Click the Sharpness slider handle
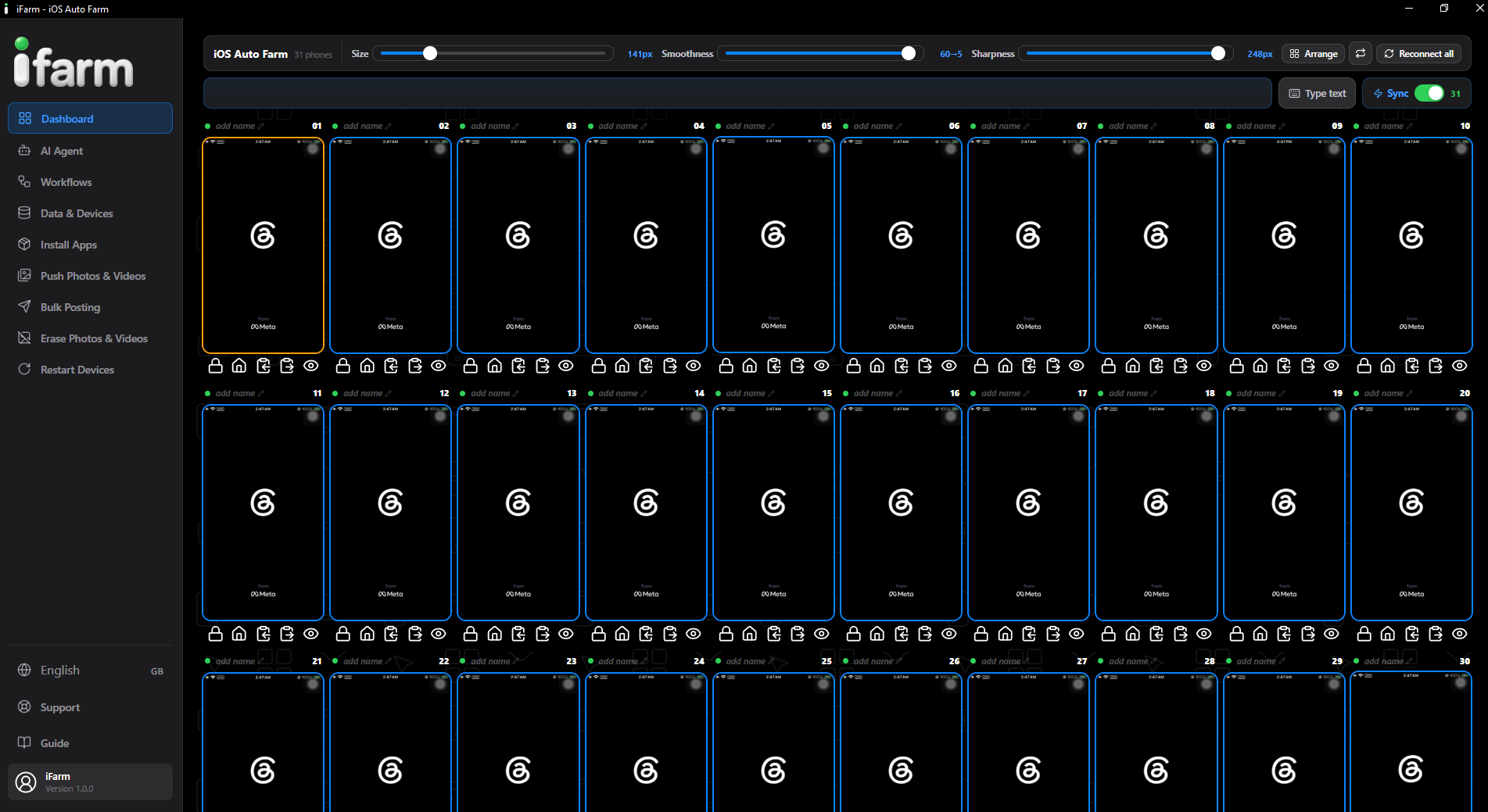This screenshot has height=812, width=1488. pyautogui.click(x=1218, y=53)
